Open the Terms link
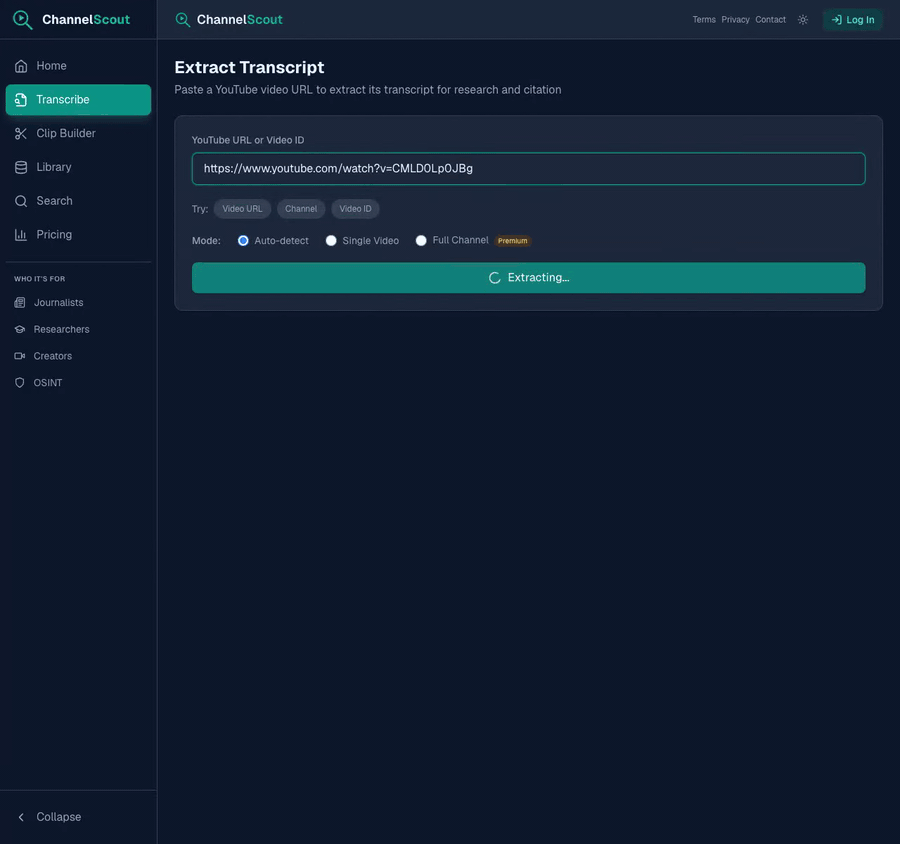Image resolution: width=900 pixels, height=844 pixels. [704, 20]
